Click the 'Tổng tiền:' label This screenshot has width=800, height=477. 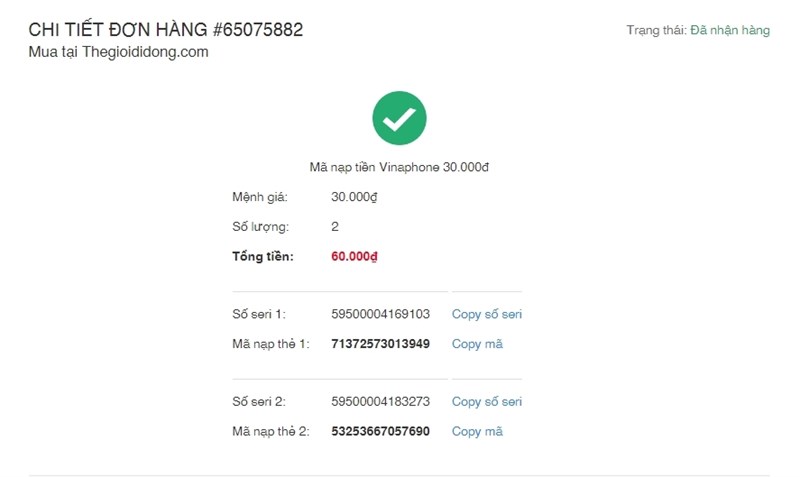click(262, 257)
